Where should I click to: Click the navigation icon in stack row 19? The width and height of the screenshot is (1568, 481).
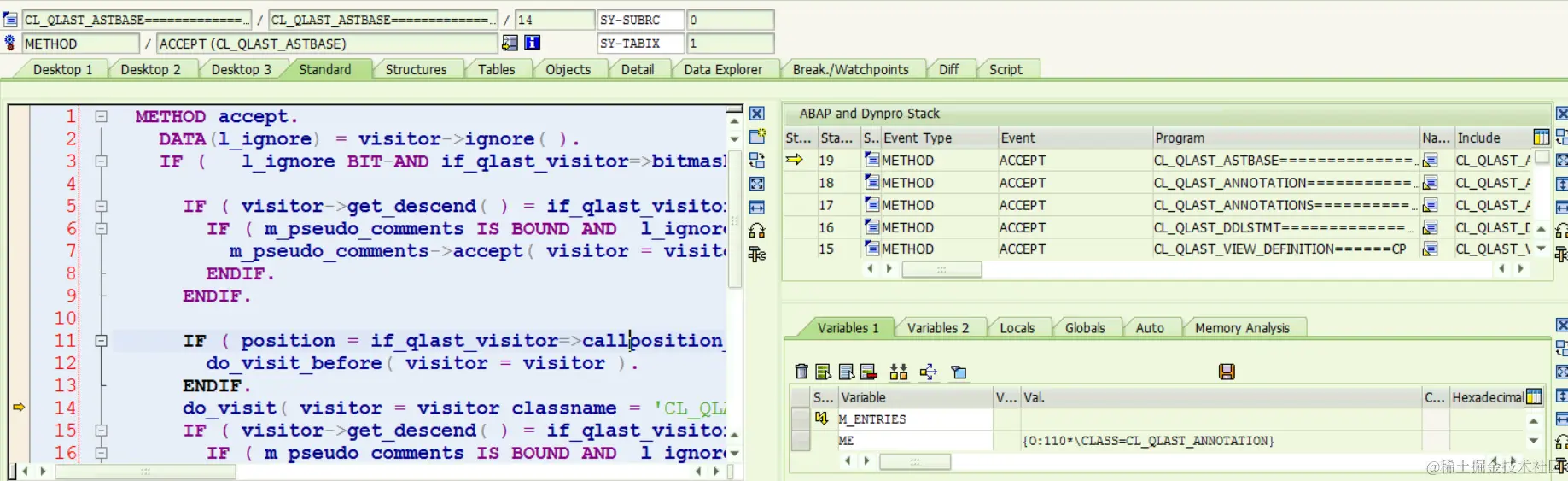1431,160
